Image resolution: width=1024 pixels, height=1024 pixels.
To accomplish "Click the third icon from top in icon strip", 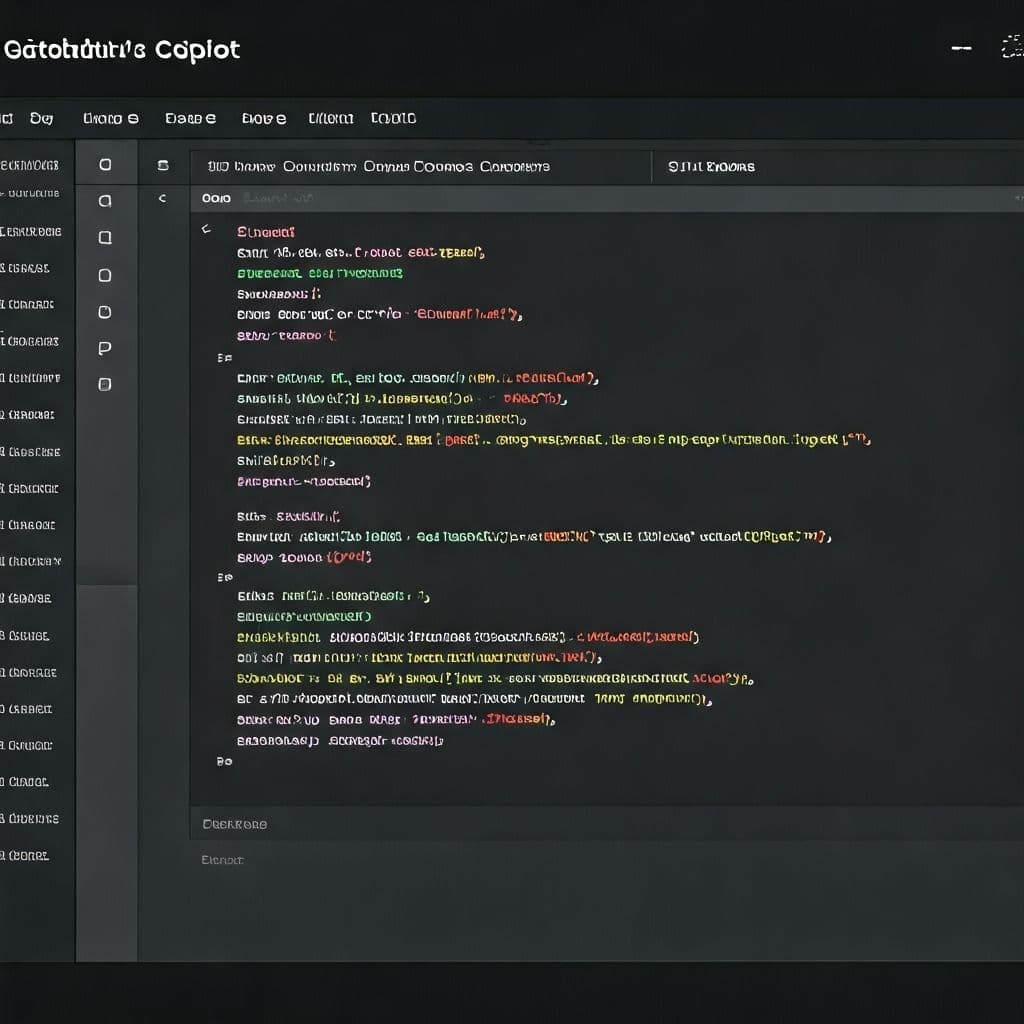I will point(105,238).
